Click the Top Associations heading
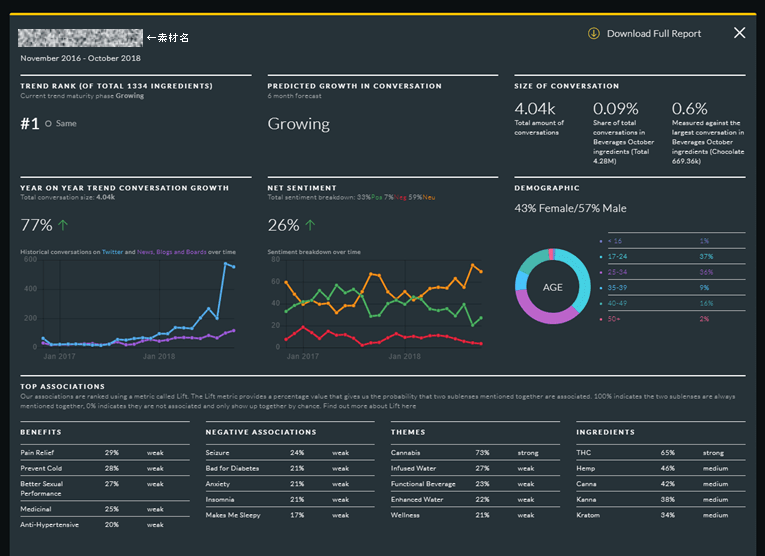Image resolution: width=765 pixels, height=556 pixels. click(x=62, y=386)
